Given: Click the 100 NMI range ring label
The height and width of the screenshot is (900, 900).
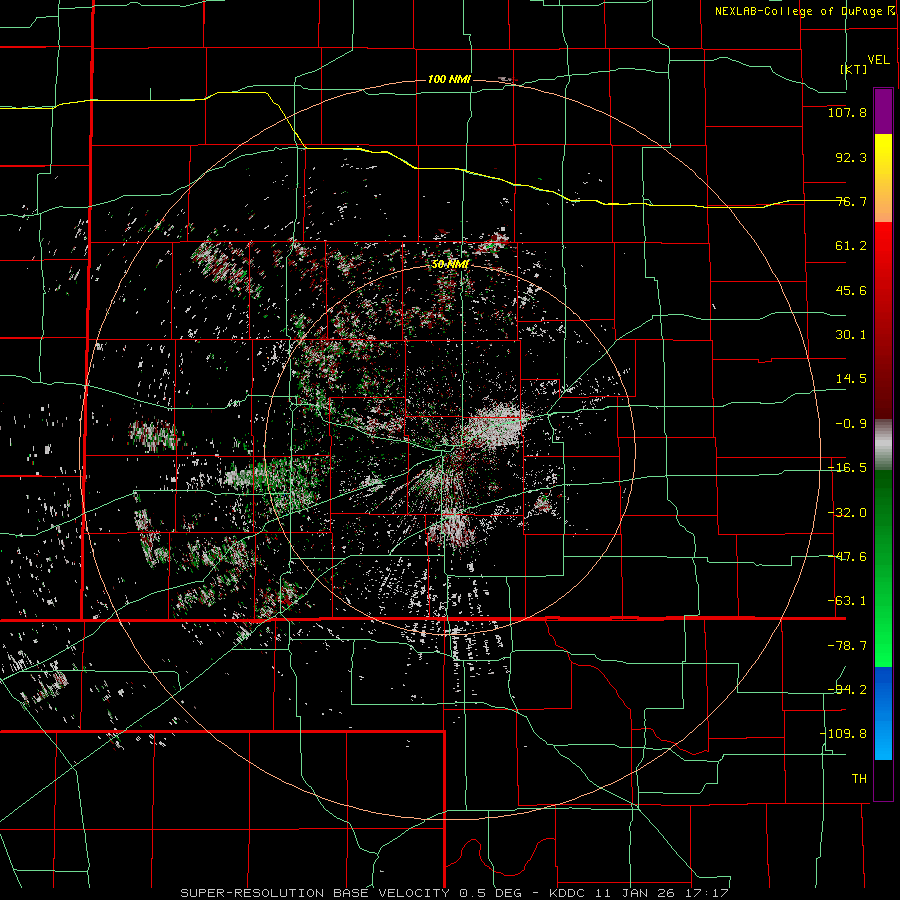Looking at the screenshot, I should click(x=449, y=79).
